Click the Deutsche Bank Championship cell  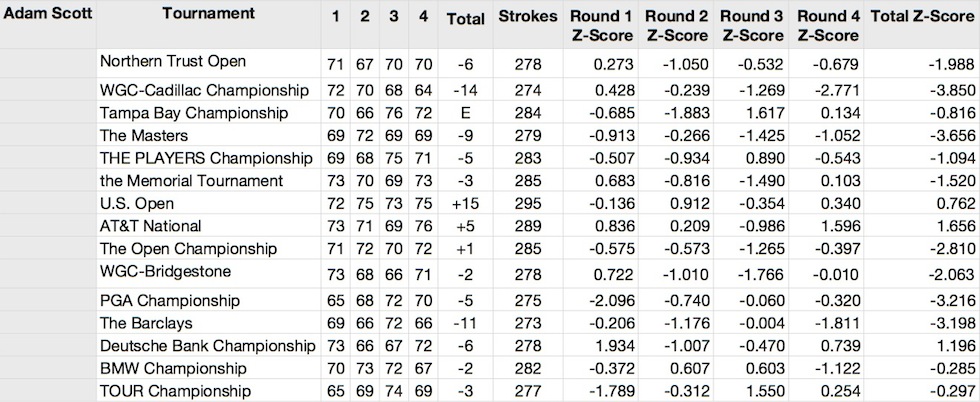(x=208, y=346)
